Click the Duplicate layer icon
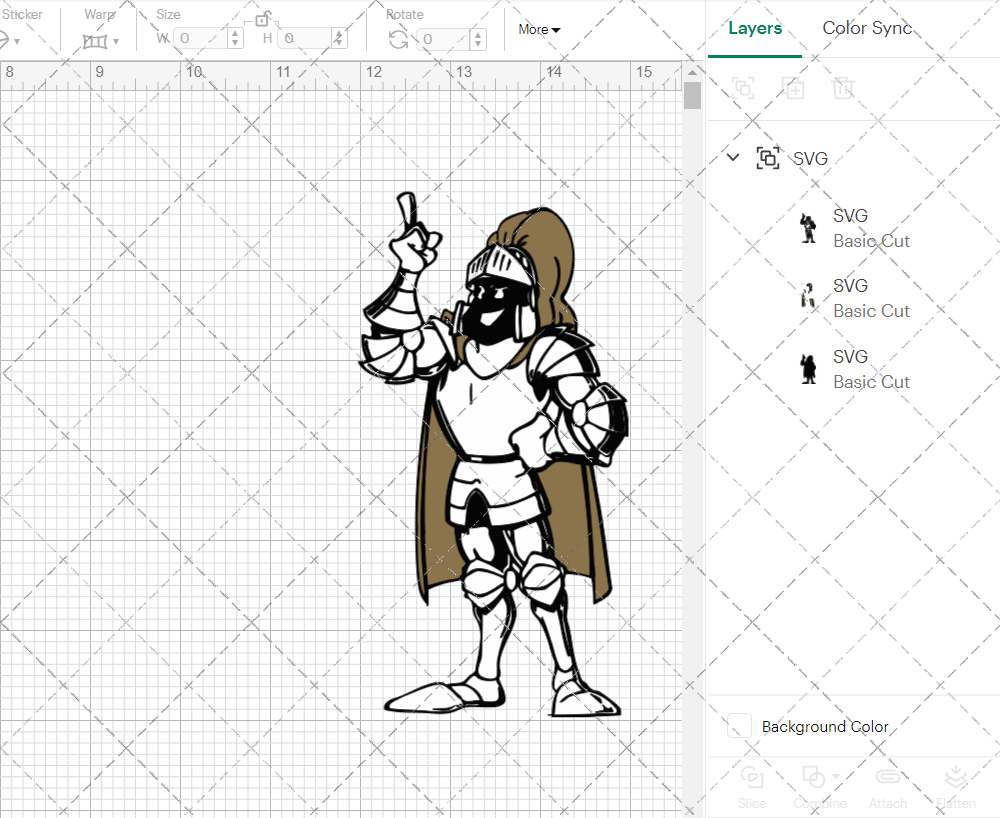This screenshot has width=1000, height=818. pos(794,88)
